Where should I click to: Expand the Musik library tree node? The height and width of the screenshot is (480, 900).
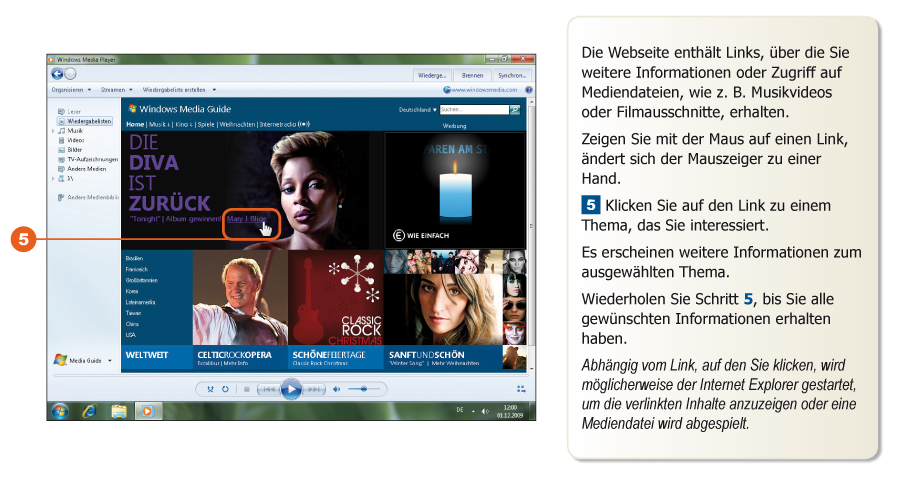[54, 130]
